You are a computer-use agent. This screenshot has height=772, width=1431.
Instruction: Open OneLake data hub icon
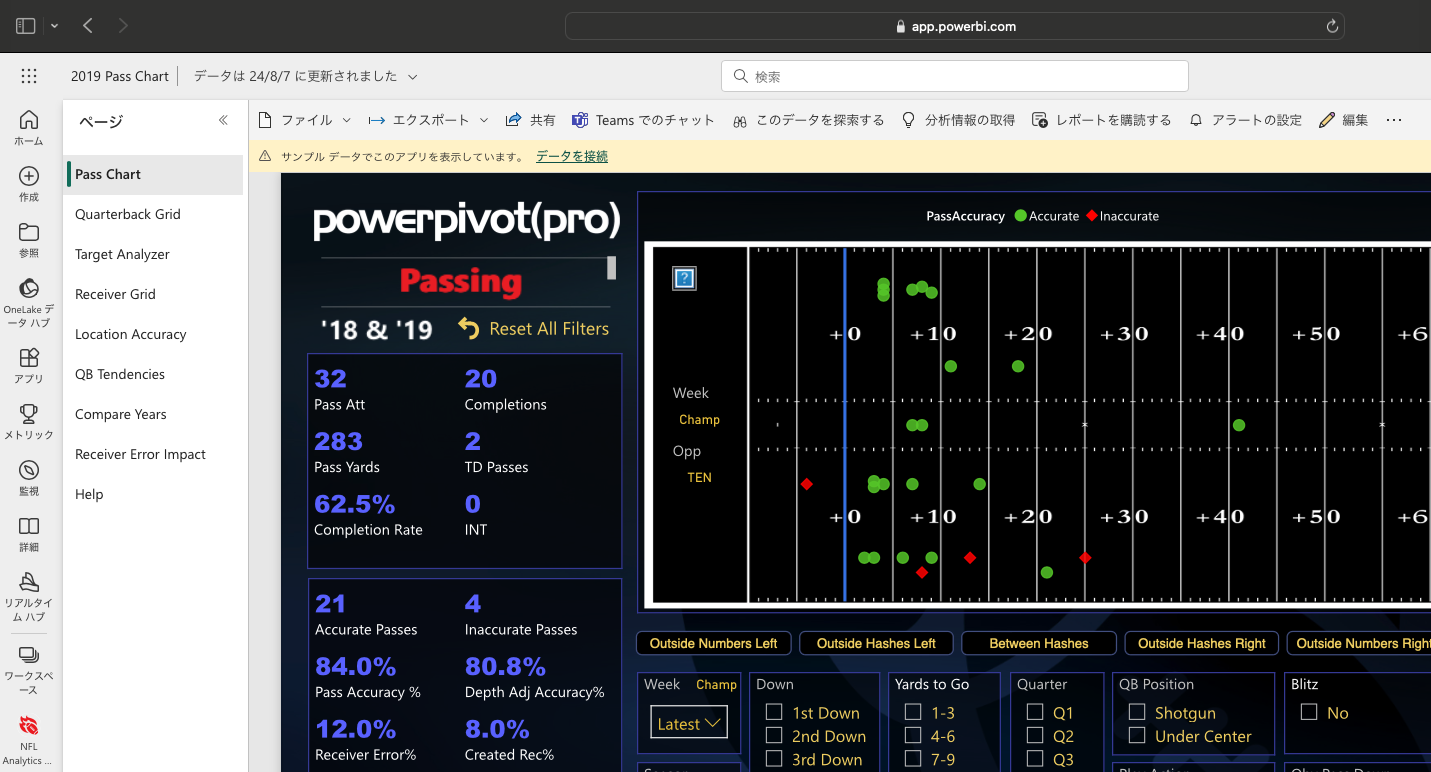(x=29, y=288)
